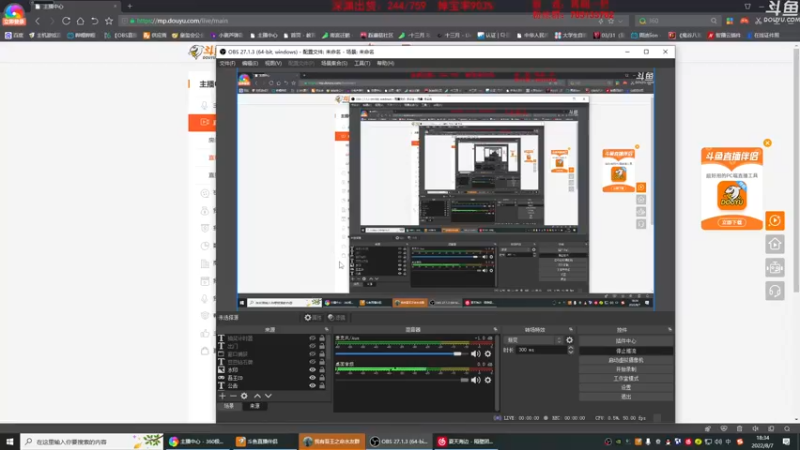Image resolution: width=800 pixels, height=450 pixels.
Task: Pop out the controls dock icon
Action: click(669, 330)
